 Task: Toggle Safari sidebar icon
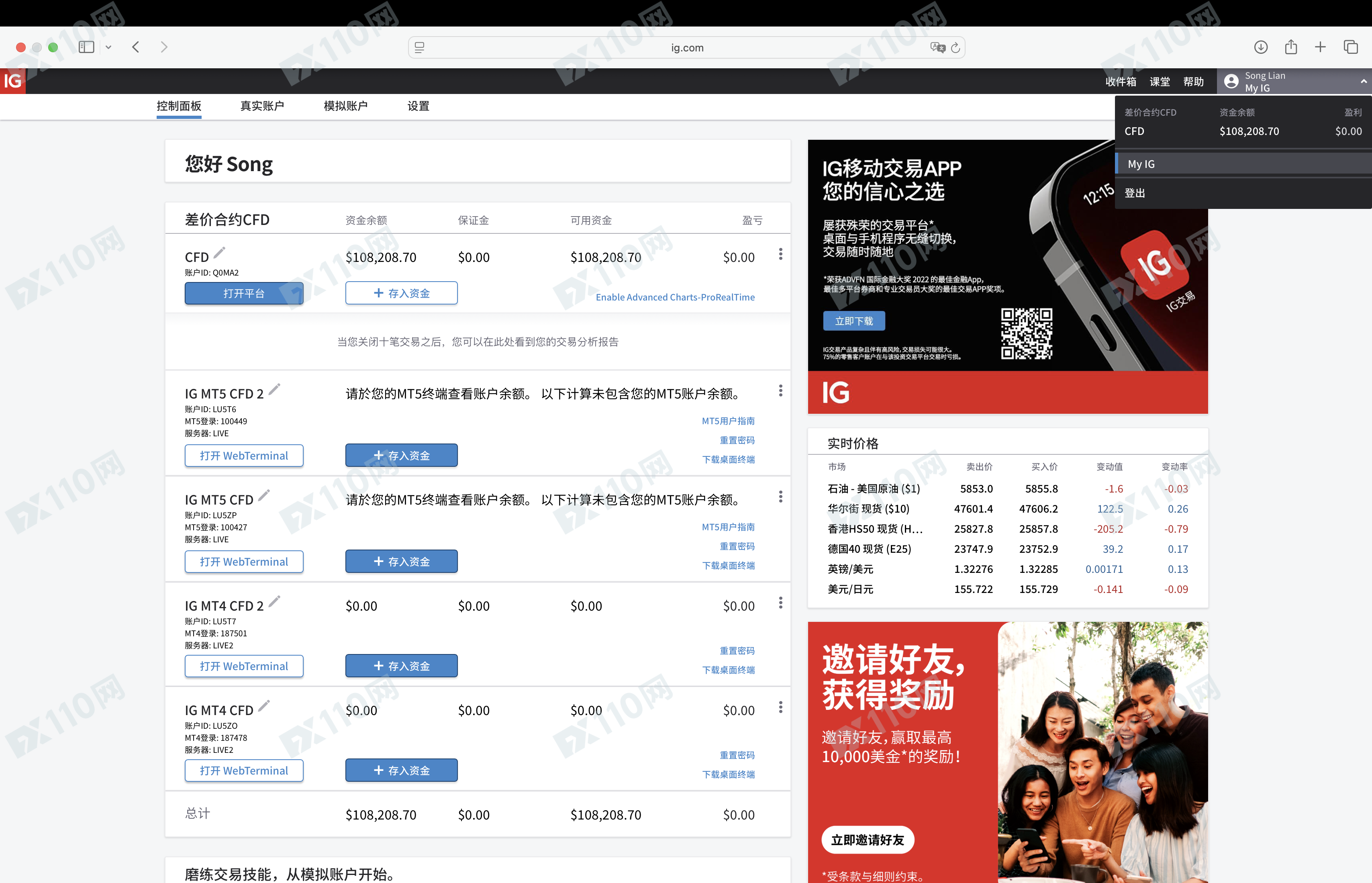click(86, 47)
